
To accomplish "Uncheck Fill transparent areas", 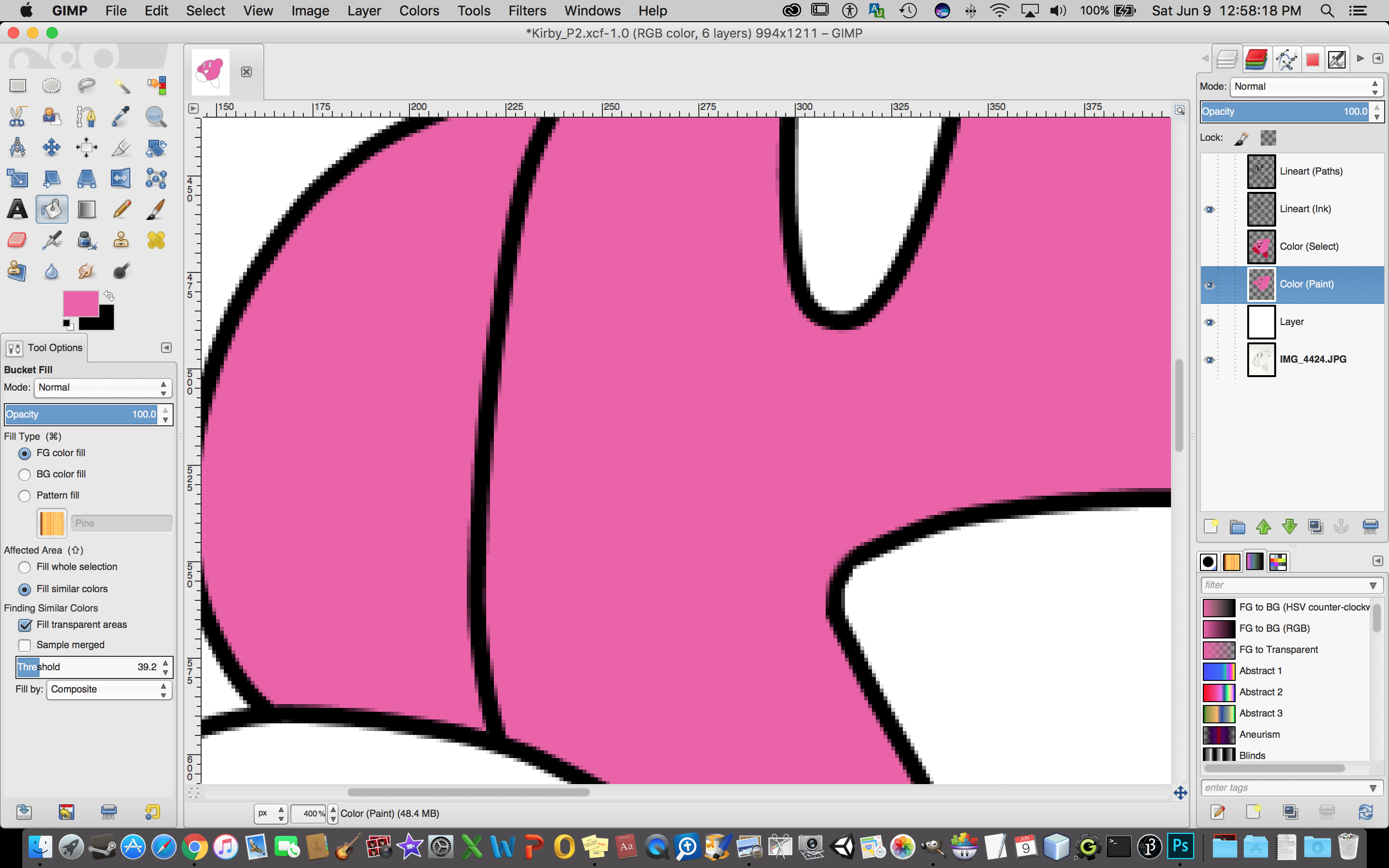I will pyautogui.click(x=25, y=625).
